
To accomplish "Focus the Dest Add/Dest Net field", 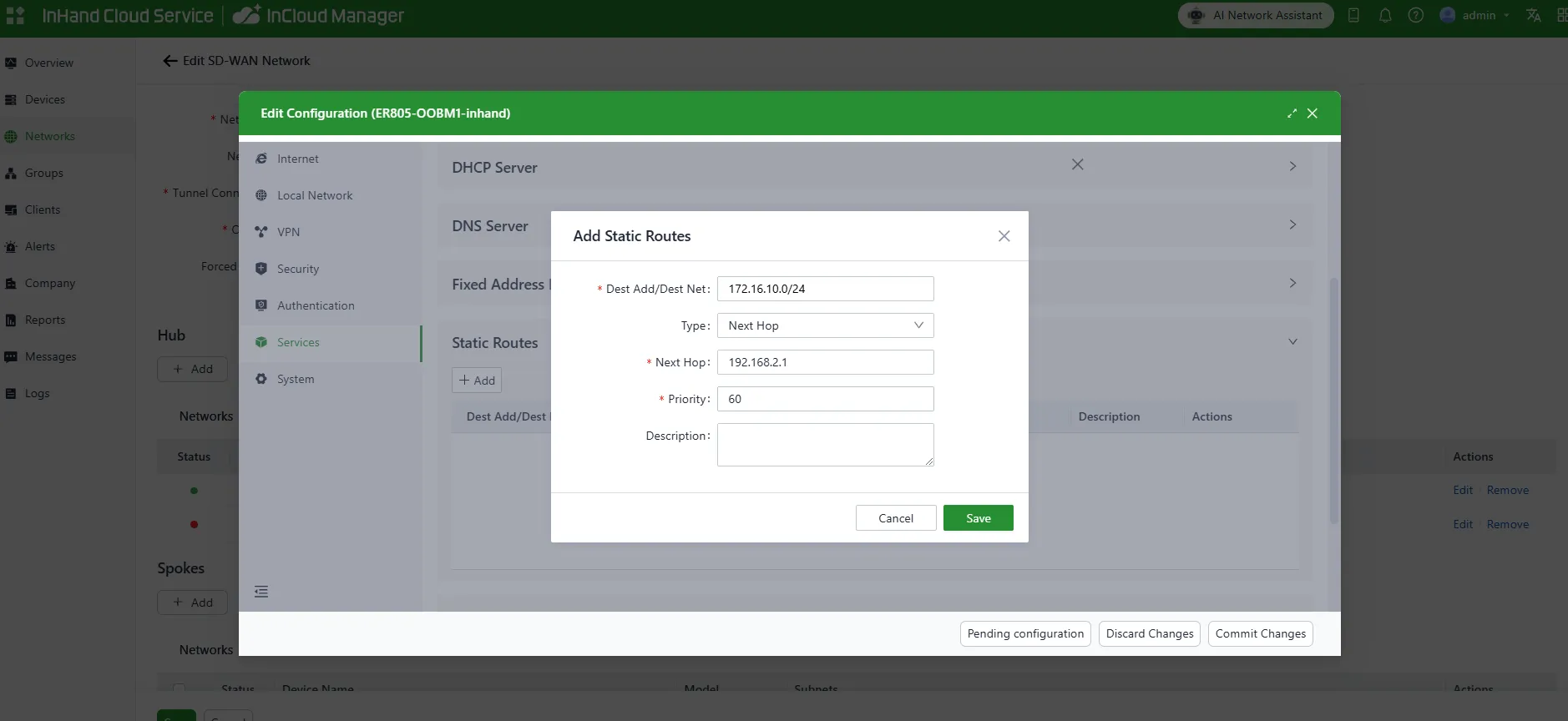I will click(x=825, y=289).
